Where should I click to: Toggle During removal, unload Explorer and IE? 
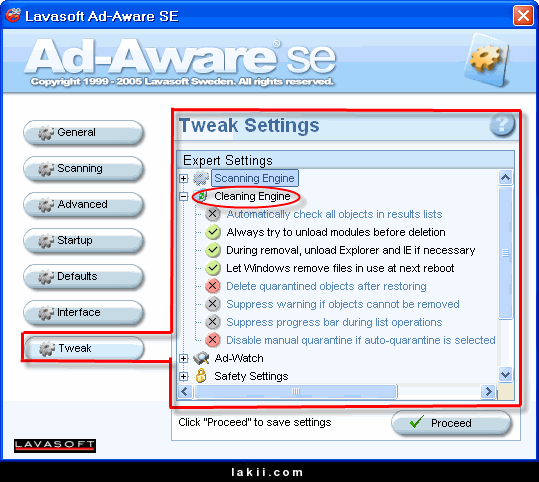pyautogui.click(x=213, y=250)
